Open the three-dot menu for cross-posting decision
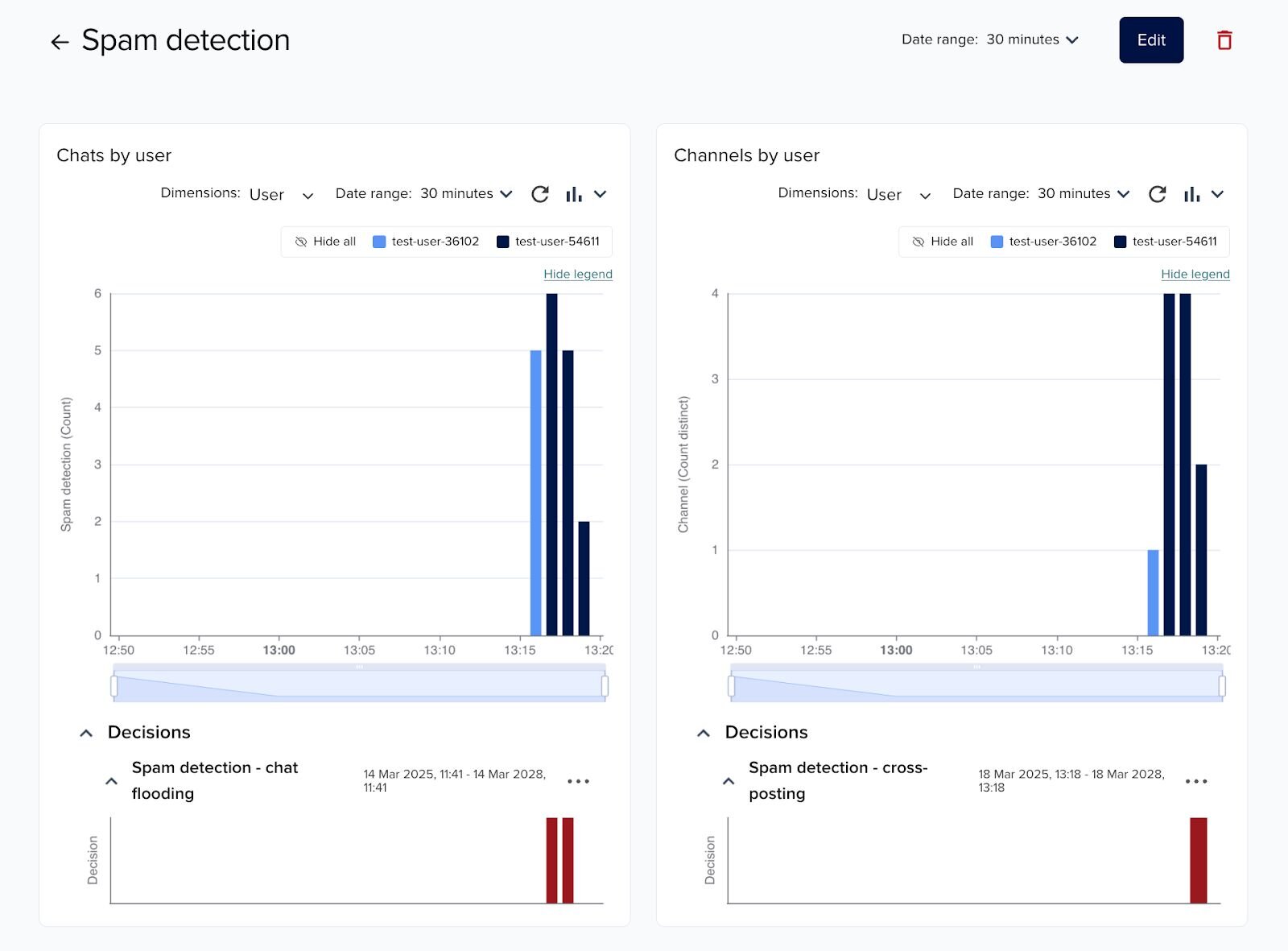 (x=1196, y=780)
